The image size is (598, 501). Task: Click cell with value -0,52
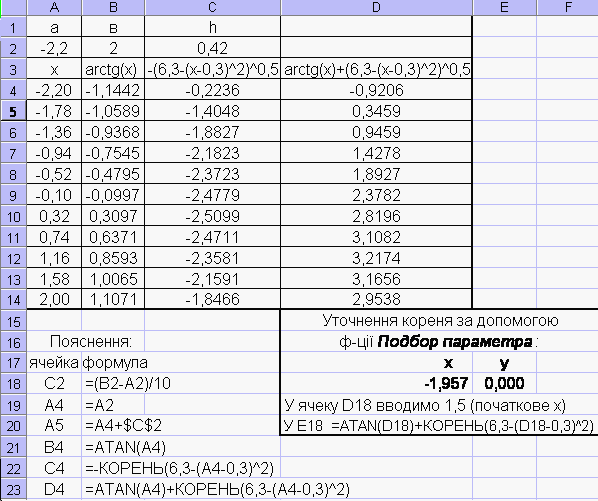[x=54, y=174]
